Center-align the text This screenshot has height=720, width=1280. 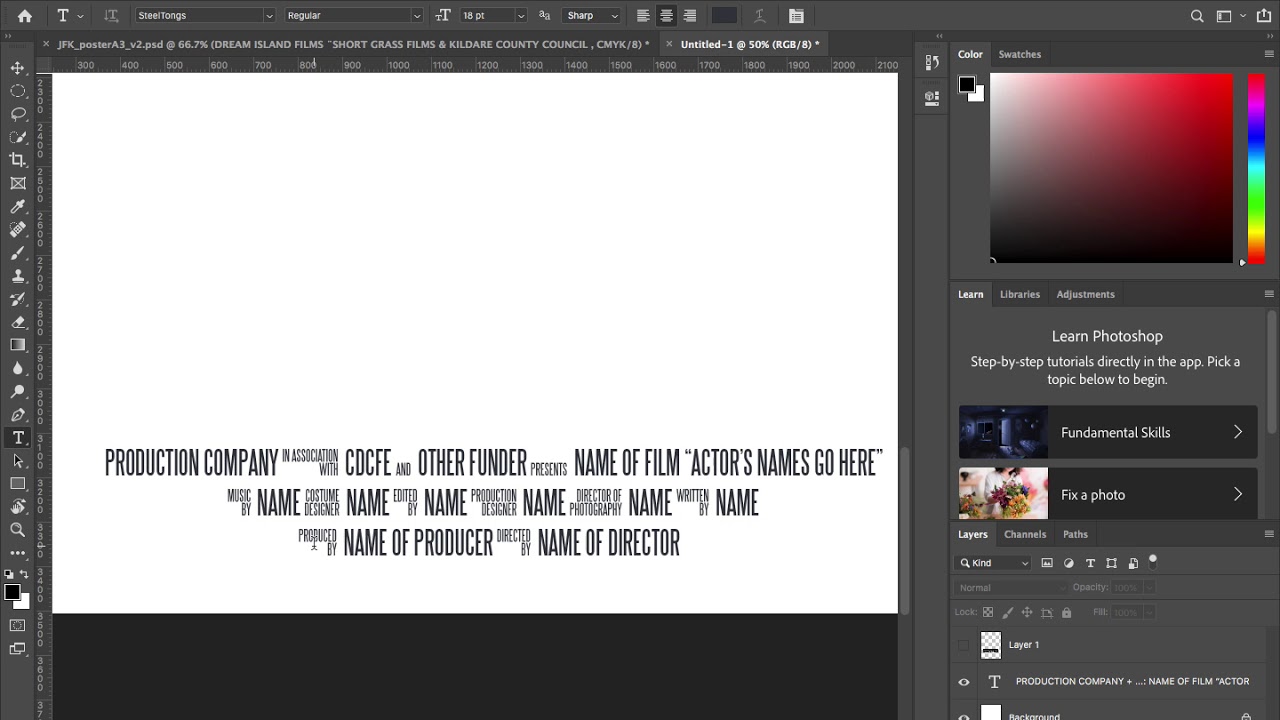[666, 16]
